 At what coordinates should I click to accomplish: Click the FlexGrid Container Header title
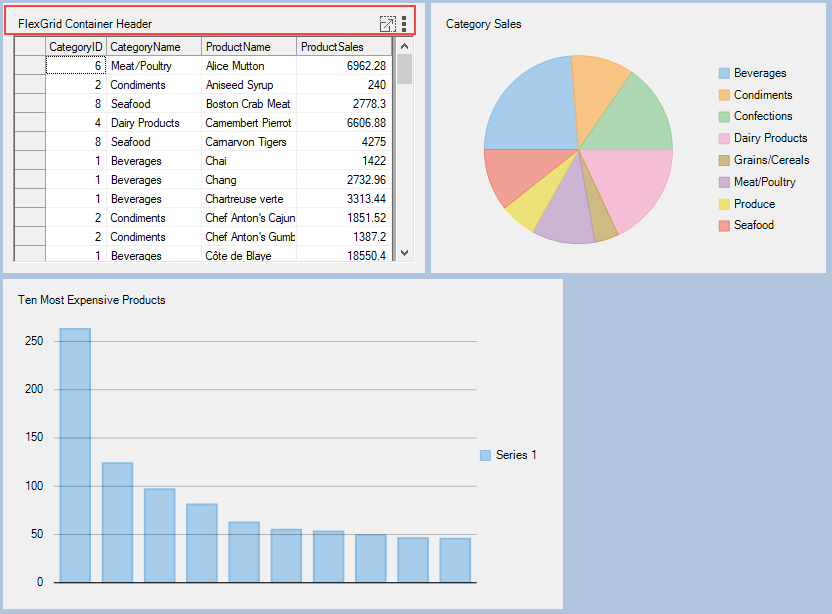tap(85, 23)
